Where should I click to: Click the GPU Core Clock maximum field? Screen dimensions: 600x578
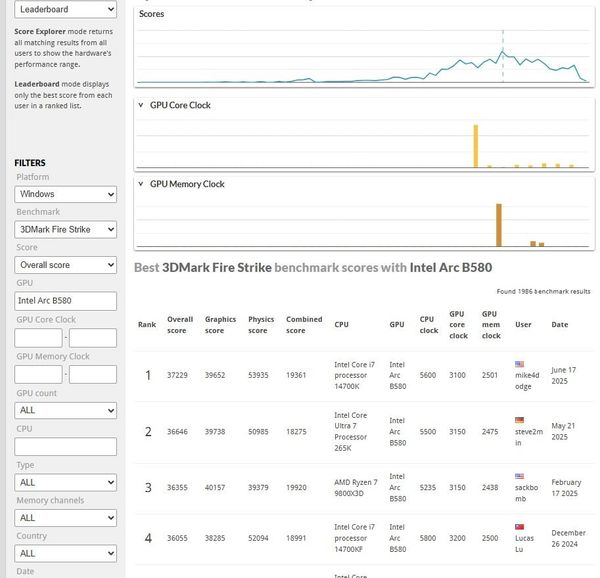point(93,338)
